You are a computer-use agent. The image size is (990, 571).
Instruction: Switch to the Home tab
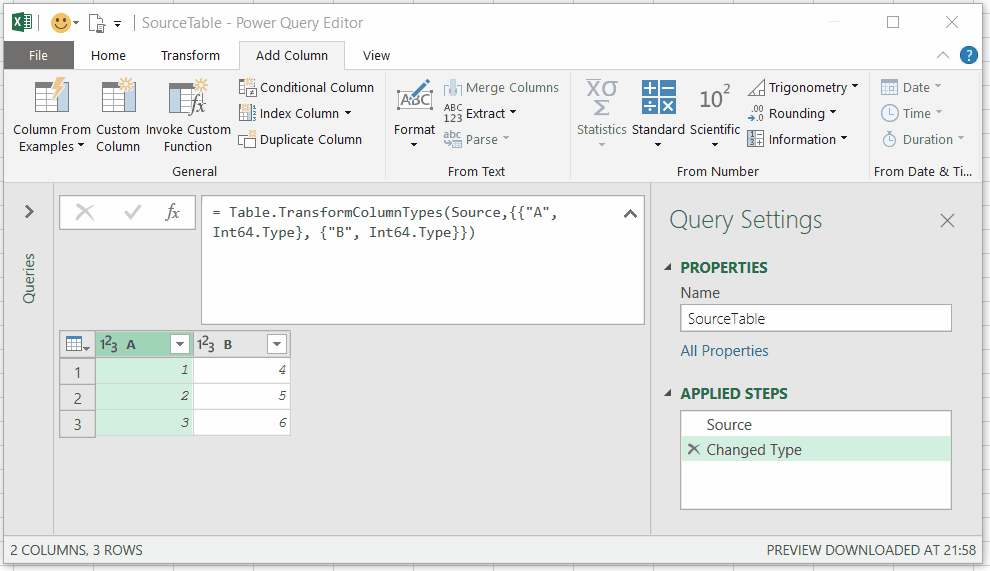click(x=108, y=56)
